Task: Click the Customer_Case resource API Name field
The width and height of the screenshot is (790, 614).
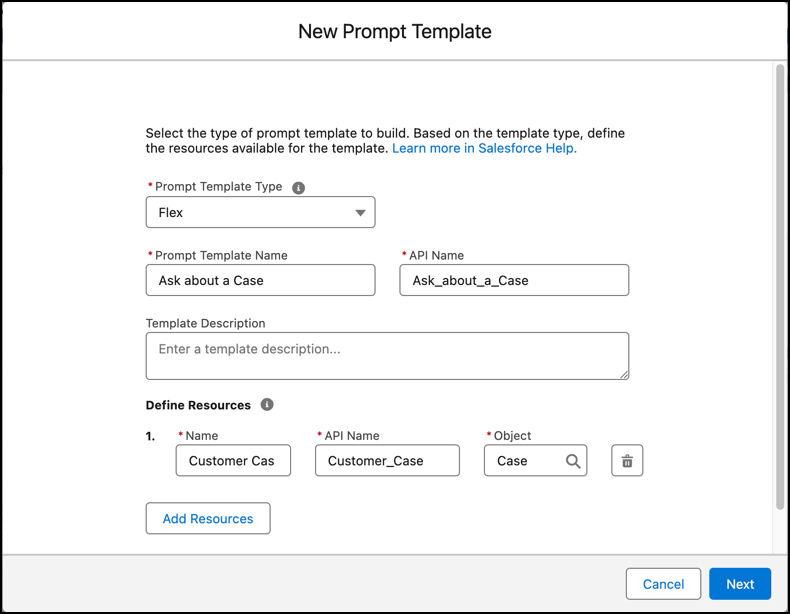Action: point(387,461)
